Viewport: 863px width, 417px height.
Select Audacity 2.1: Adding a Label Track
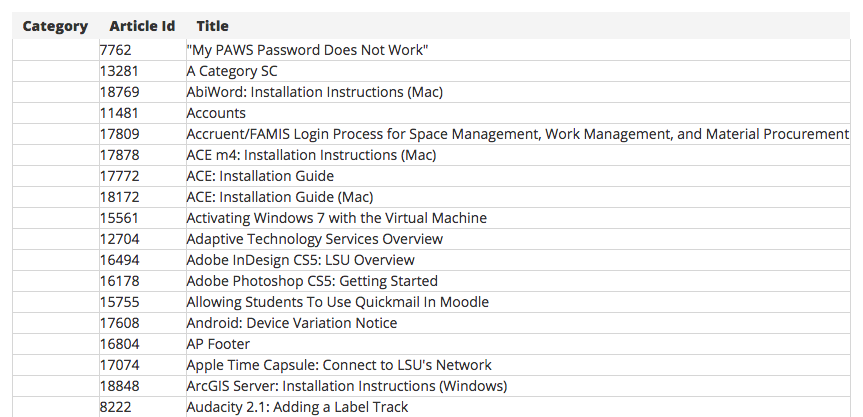pyautogui.click(x=297, y=407)
